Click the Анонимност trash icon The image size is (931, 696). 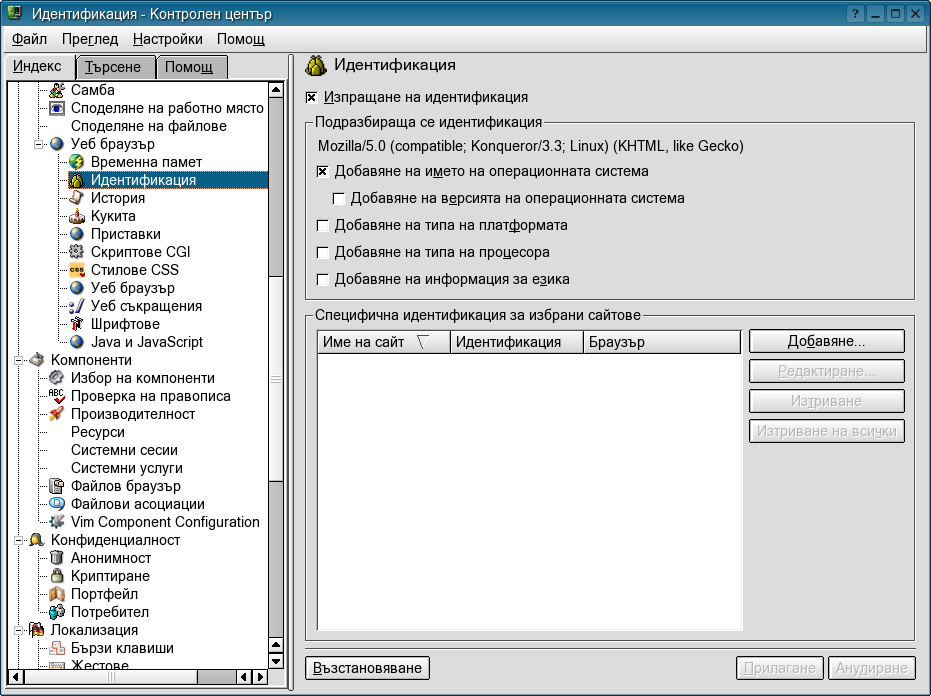pyautogui.click(x=57, y=558)
